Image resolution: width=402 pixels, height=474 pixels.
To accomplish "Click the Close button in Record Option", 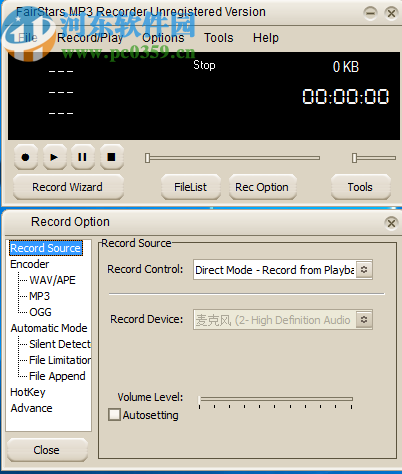I will (47, 450).
